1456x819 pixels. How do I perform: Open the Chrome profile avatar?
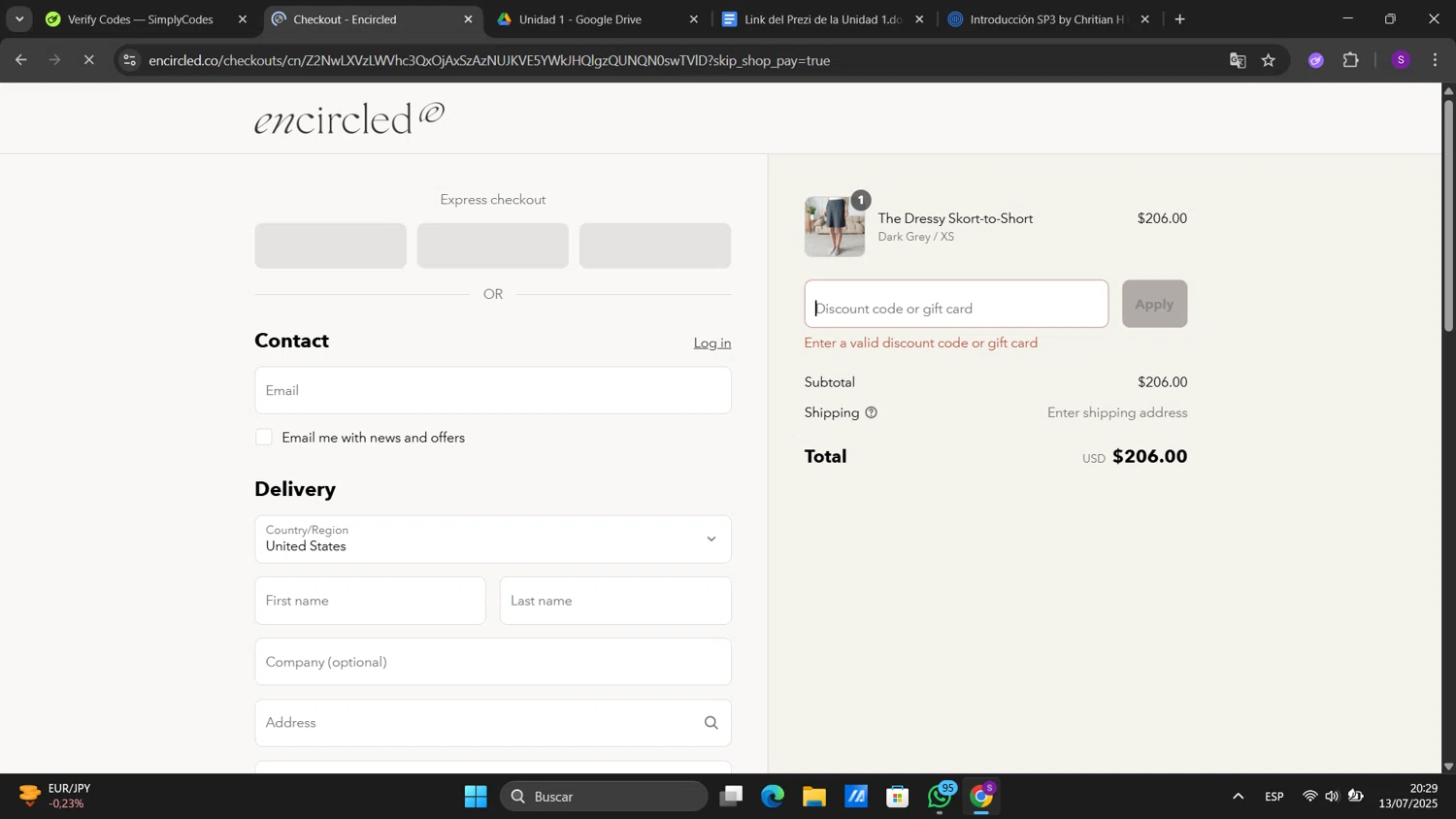click(x=1401, y=60)
